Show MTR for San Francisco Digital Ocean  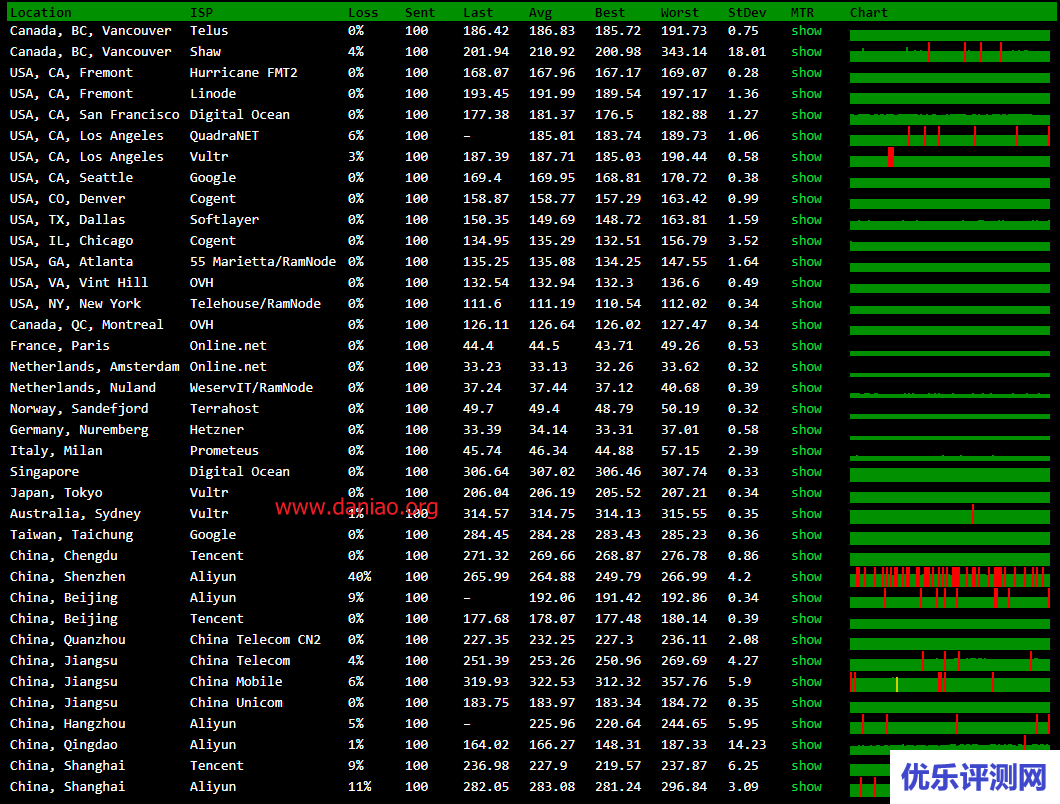[806, 114]
